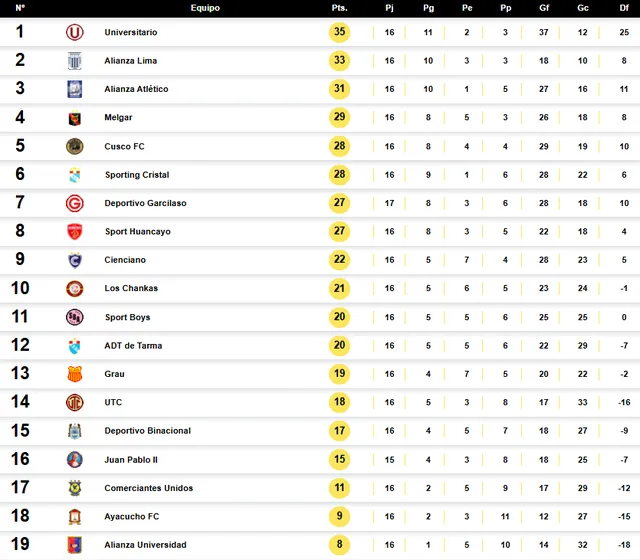Open the Los Chankas team link
This screenshot has width=640, height=560.
(x=131, y=288)
